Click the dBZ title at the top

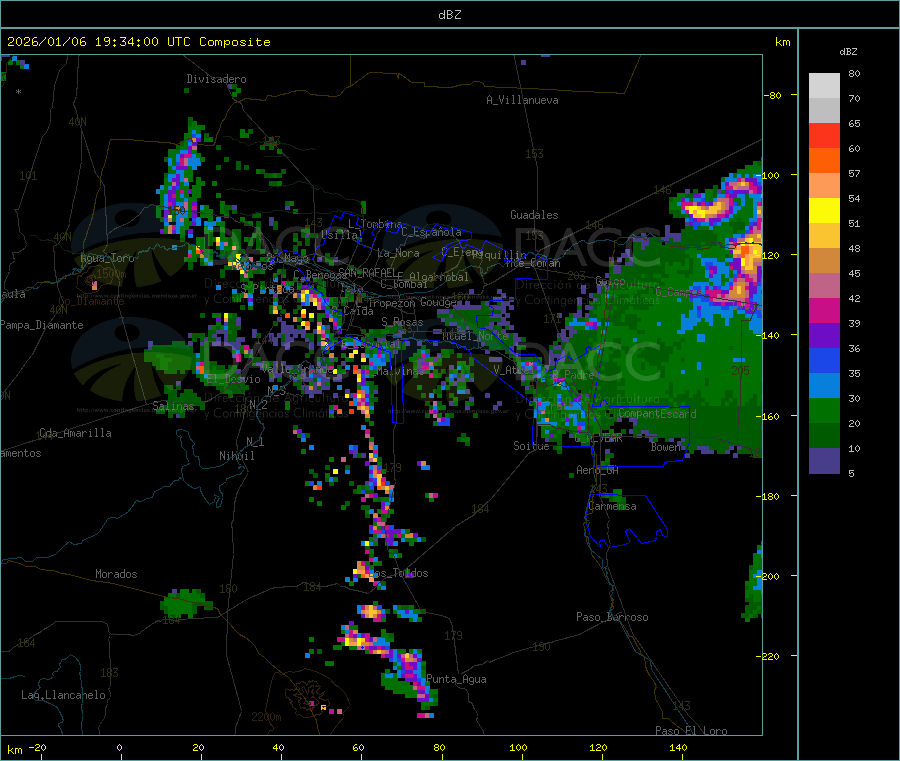click(449, 15)
